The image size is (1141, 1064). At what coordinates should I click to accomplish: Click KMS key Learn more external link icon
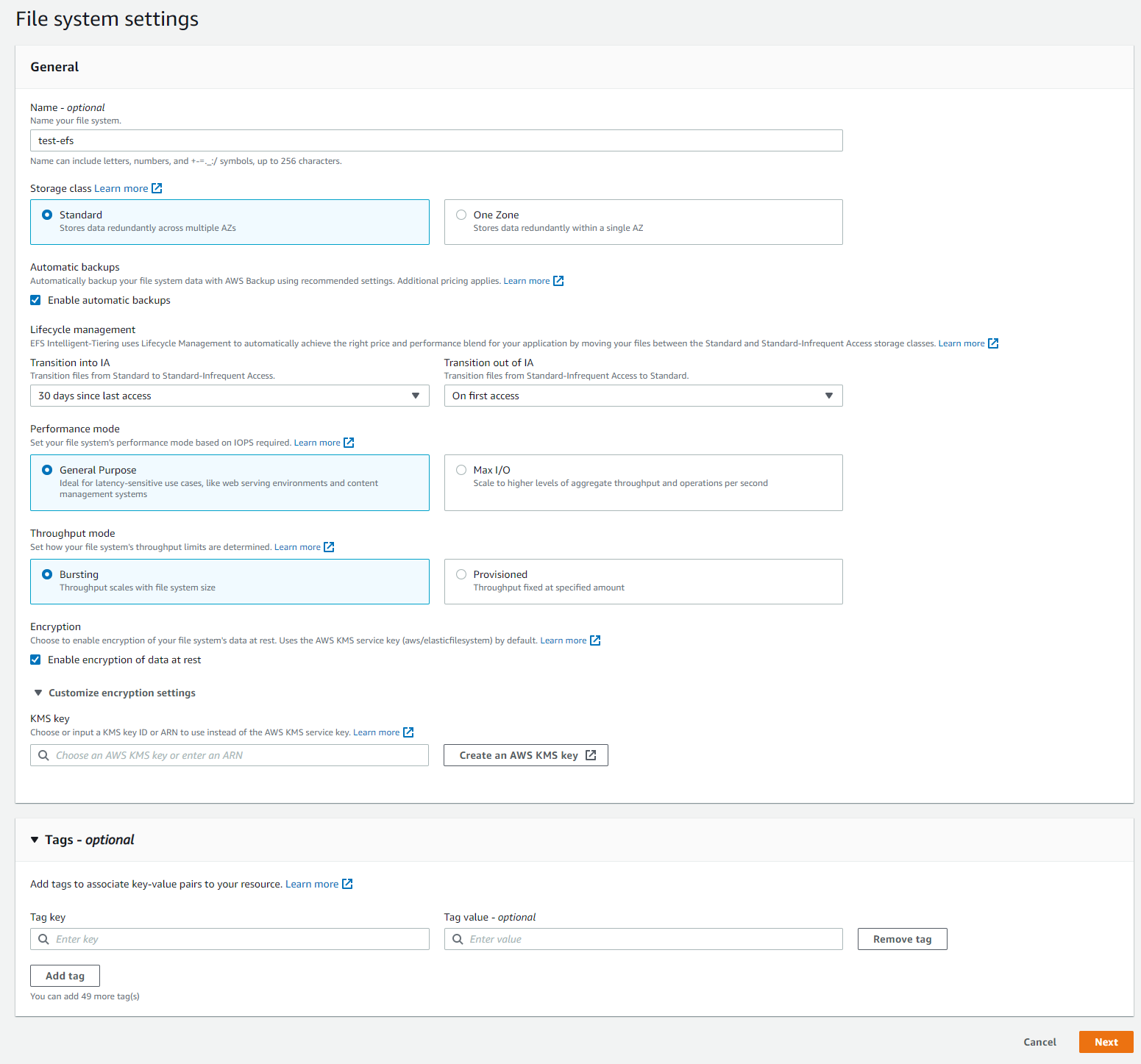point(408,732)
